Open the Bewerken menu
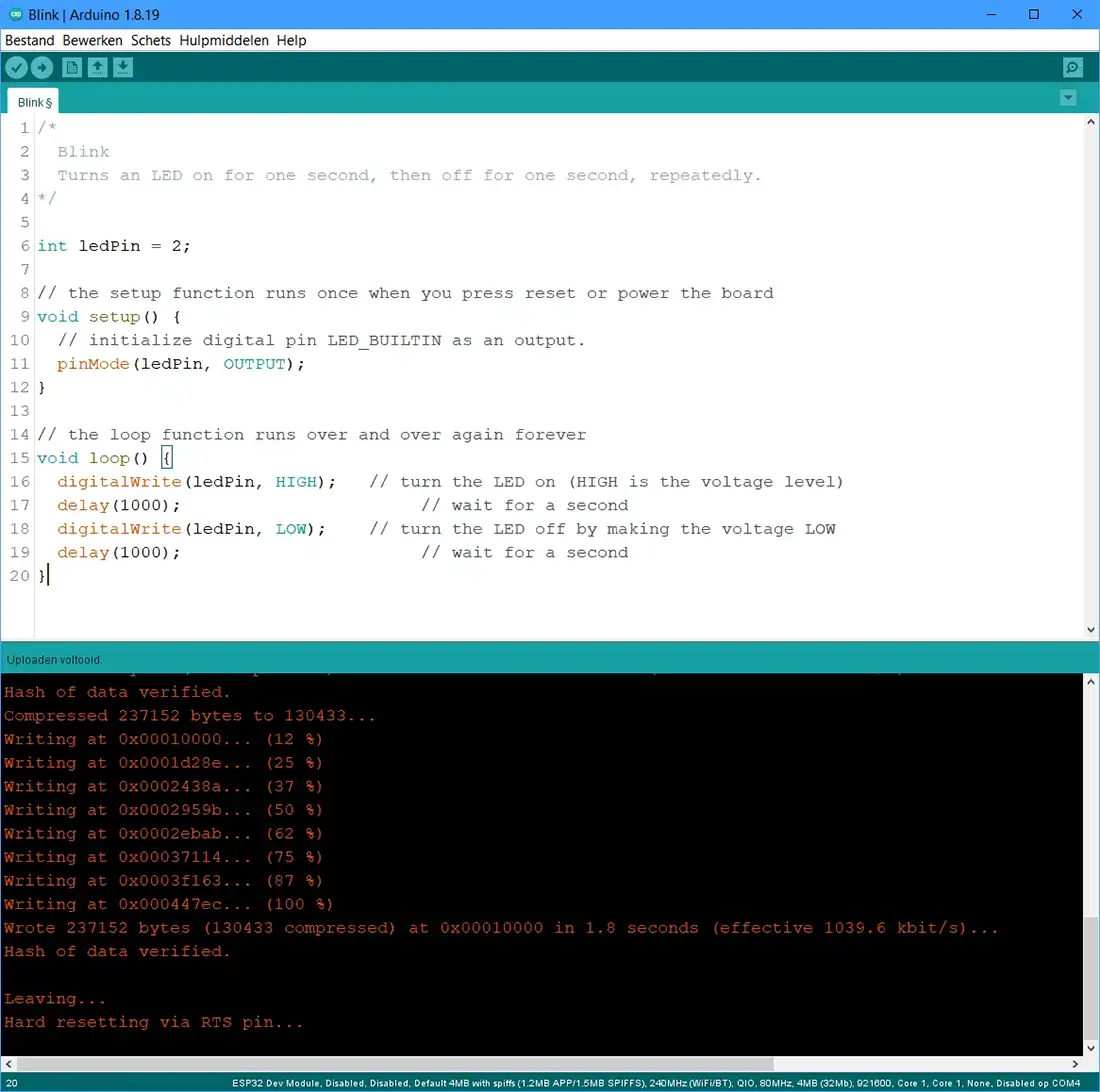The height and width of the screenshot is (1092, 1100). tap(92, 41)
